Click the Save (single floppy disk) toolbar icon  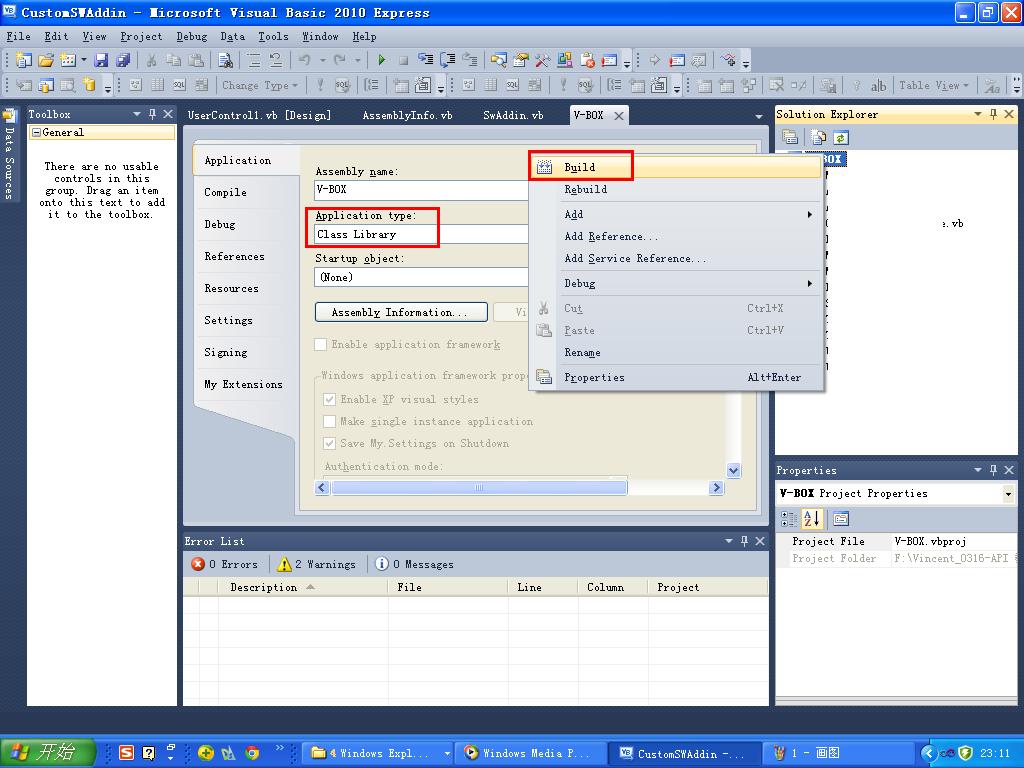[x=101, y=61]
